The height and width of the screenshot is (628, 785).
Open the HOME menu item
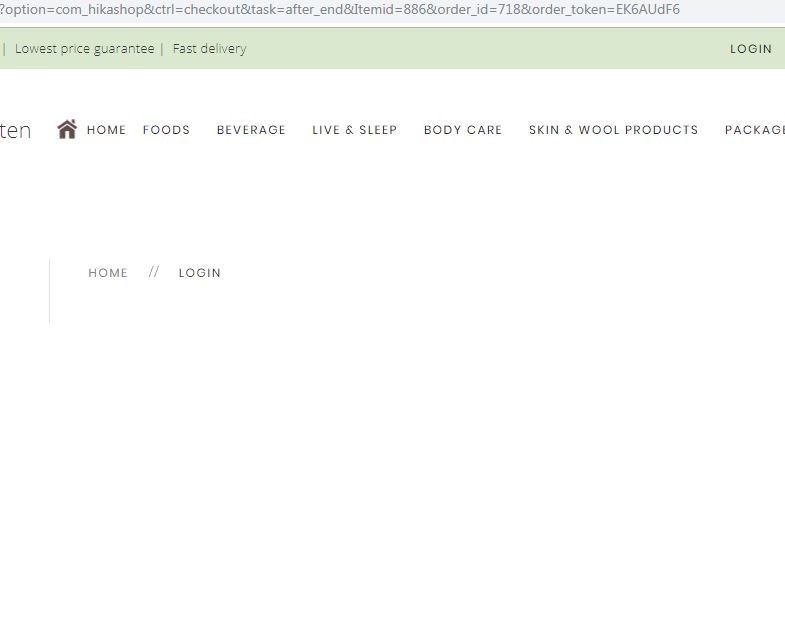[106, 130]
